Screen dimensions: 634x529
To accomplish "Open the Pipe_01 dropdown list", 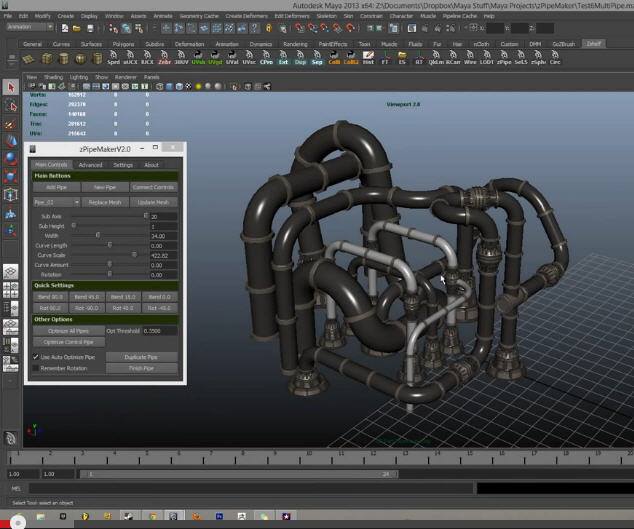I will [55, 202].
